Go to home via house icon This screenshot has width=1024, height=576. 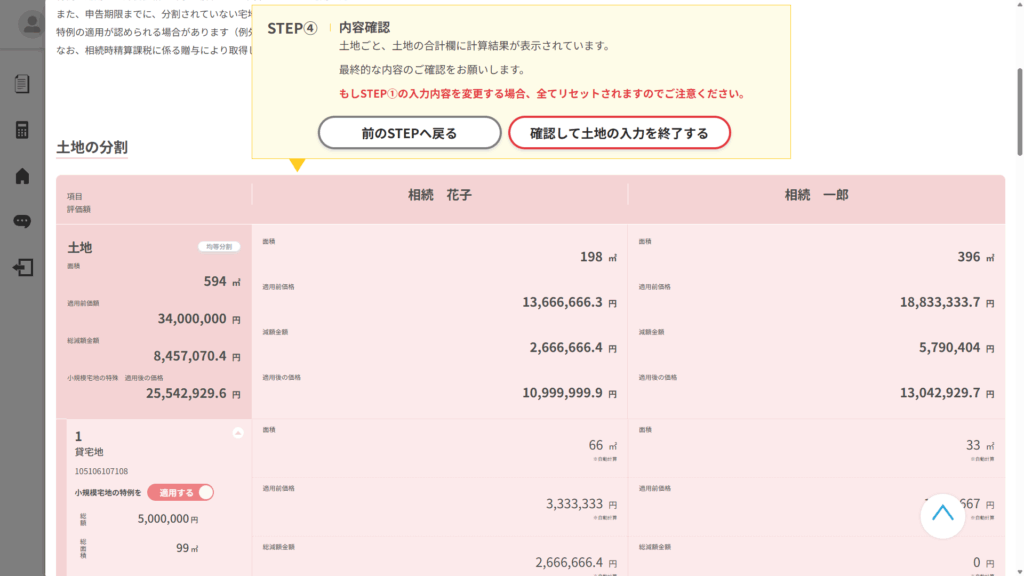coord(22,176)
